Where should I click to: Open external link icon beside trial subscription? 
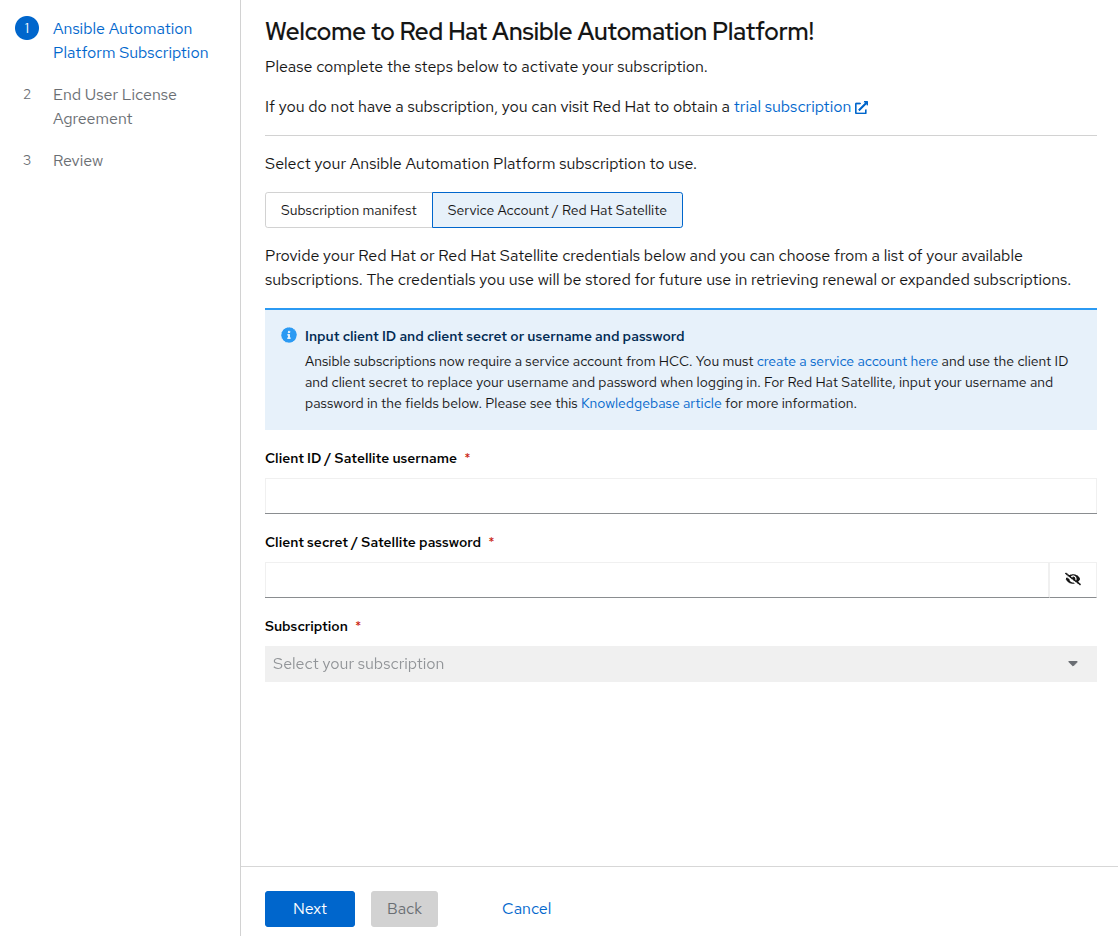coord(861,107)
